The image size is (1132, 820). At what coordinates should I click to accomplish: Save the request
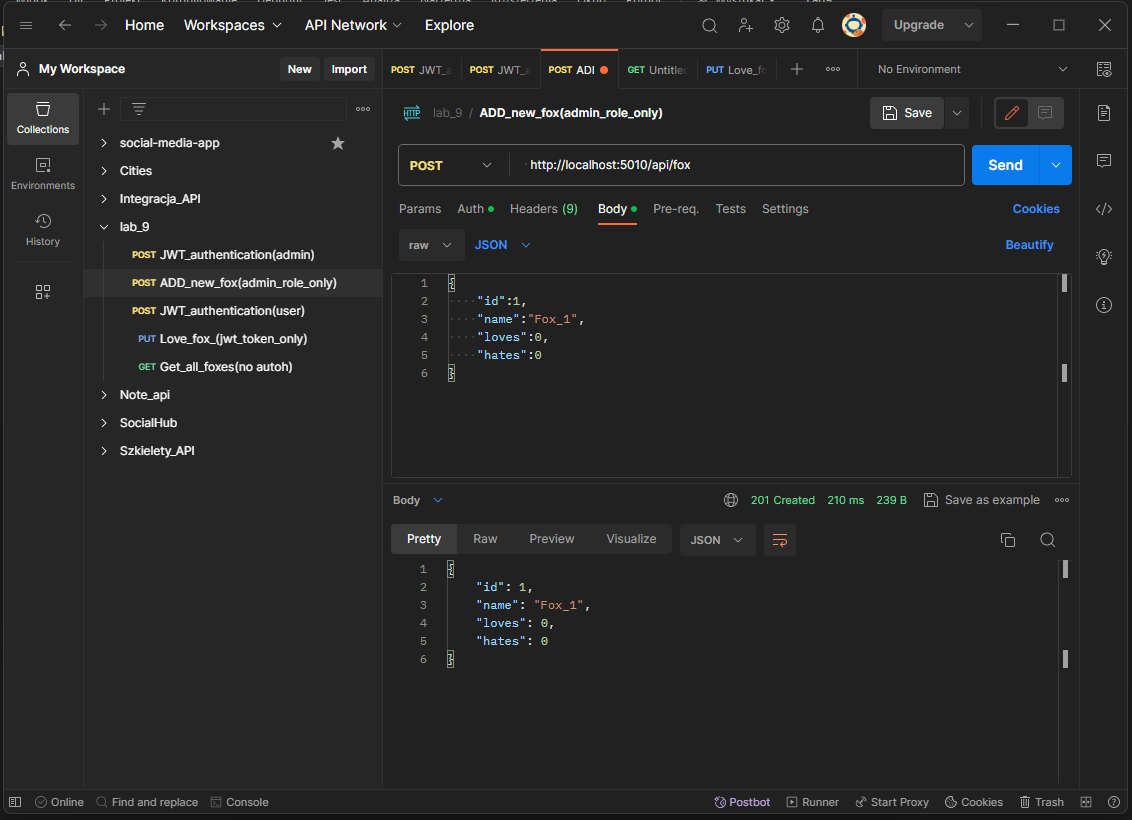907,113
